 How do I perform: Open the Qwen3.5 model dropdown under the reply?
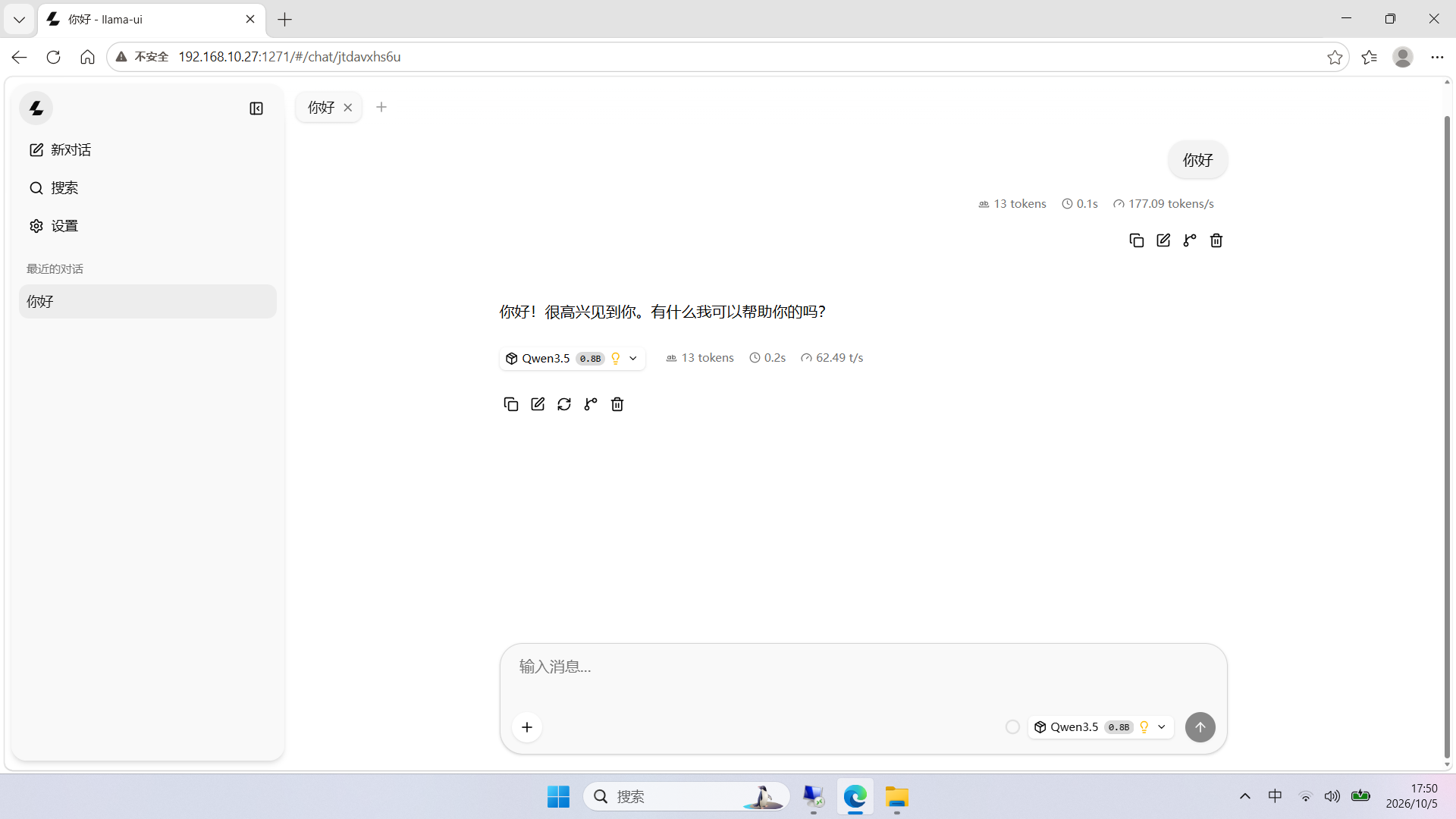[x=573, y=358]
